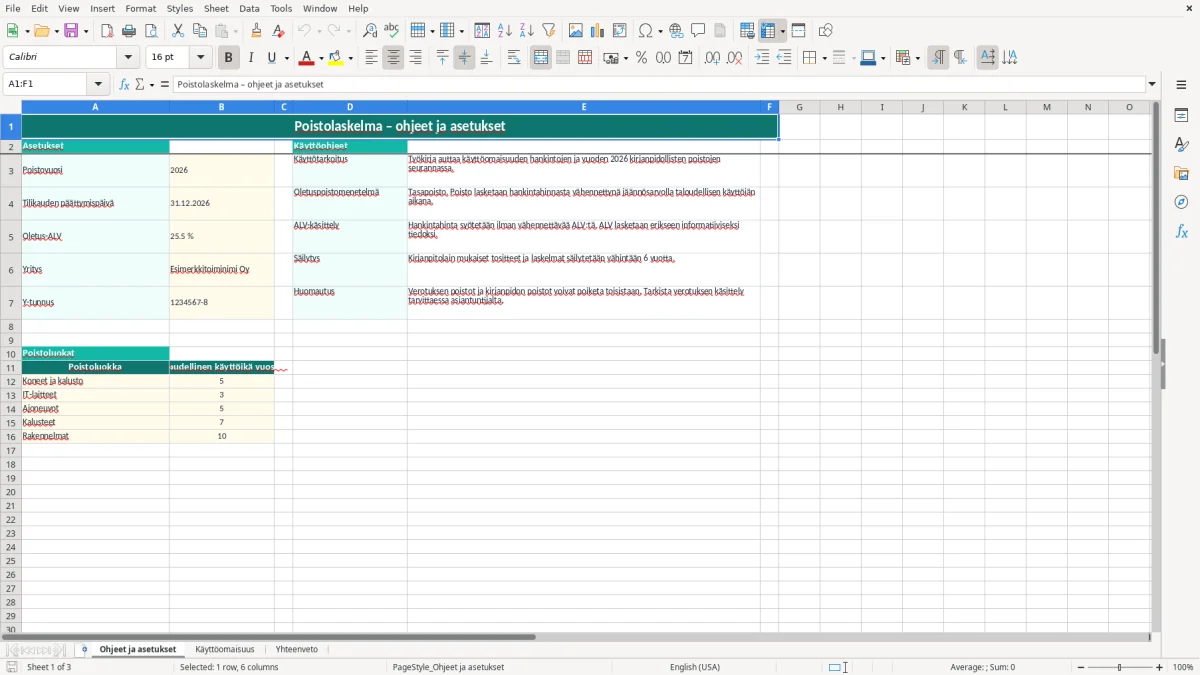Viewport: 1200px width, 675px height.
Task: Run the Spelling check icon
Action: coord(391,31)
